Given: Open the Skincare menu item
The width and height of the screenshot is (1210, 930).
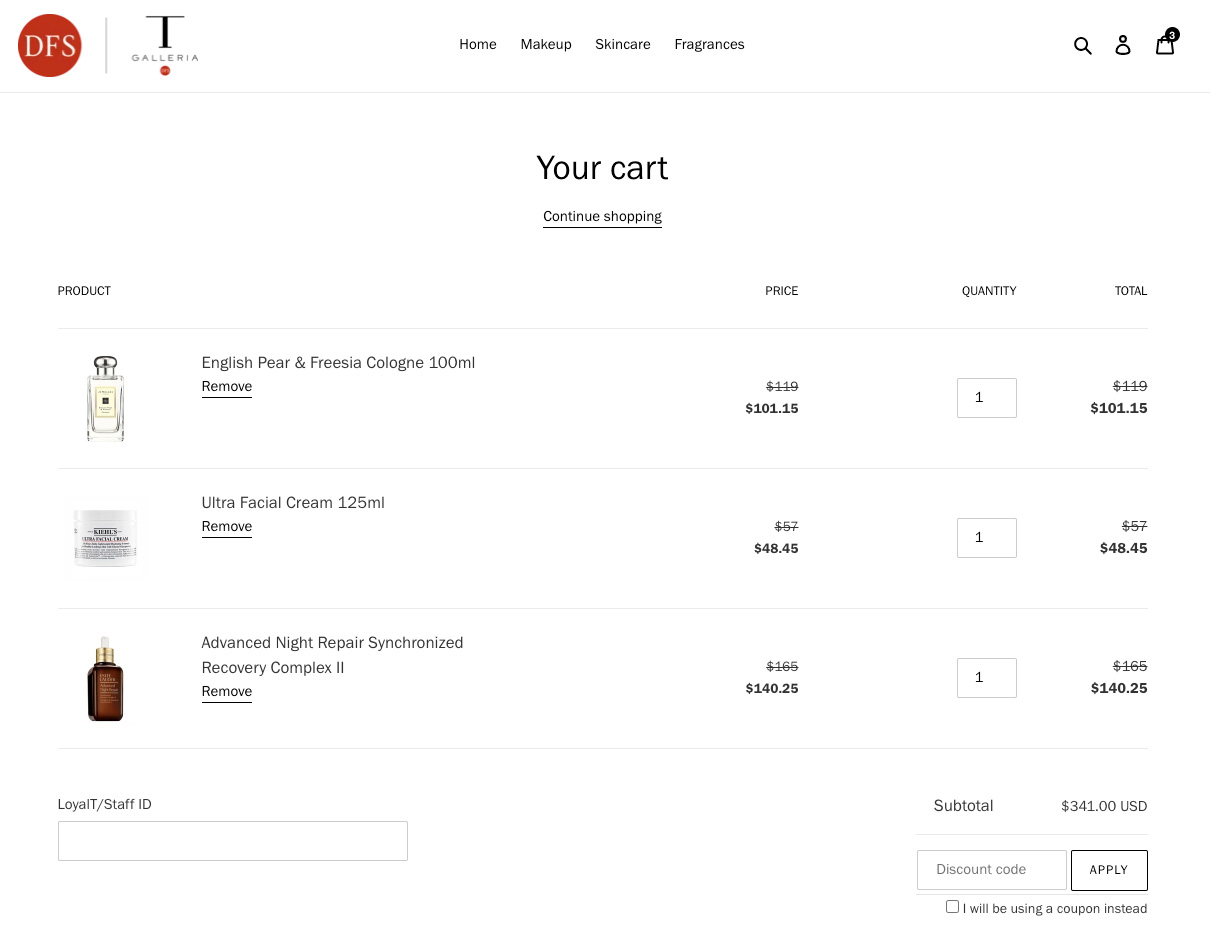Looking at the screenshot, I should pos(623,44).
